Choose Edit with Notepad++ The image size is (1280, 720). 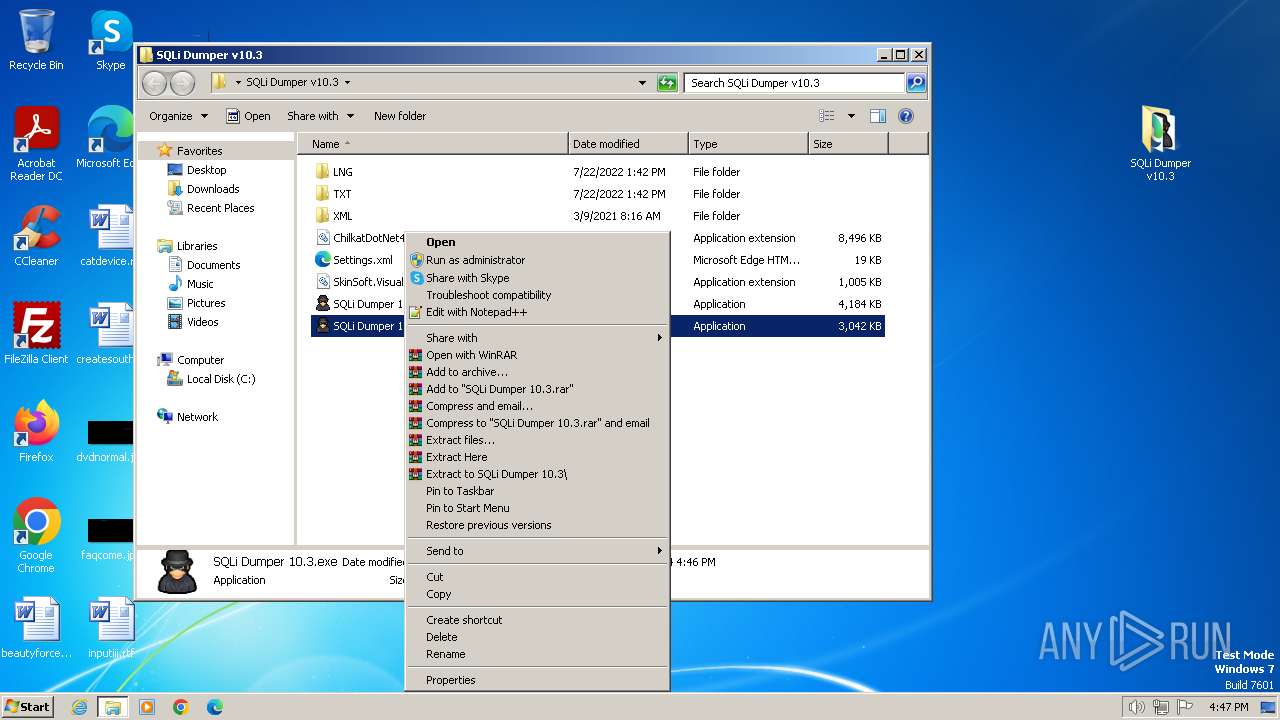537,312
